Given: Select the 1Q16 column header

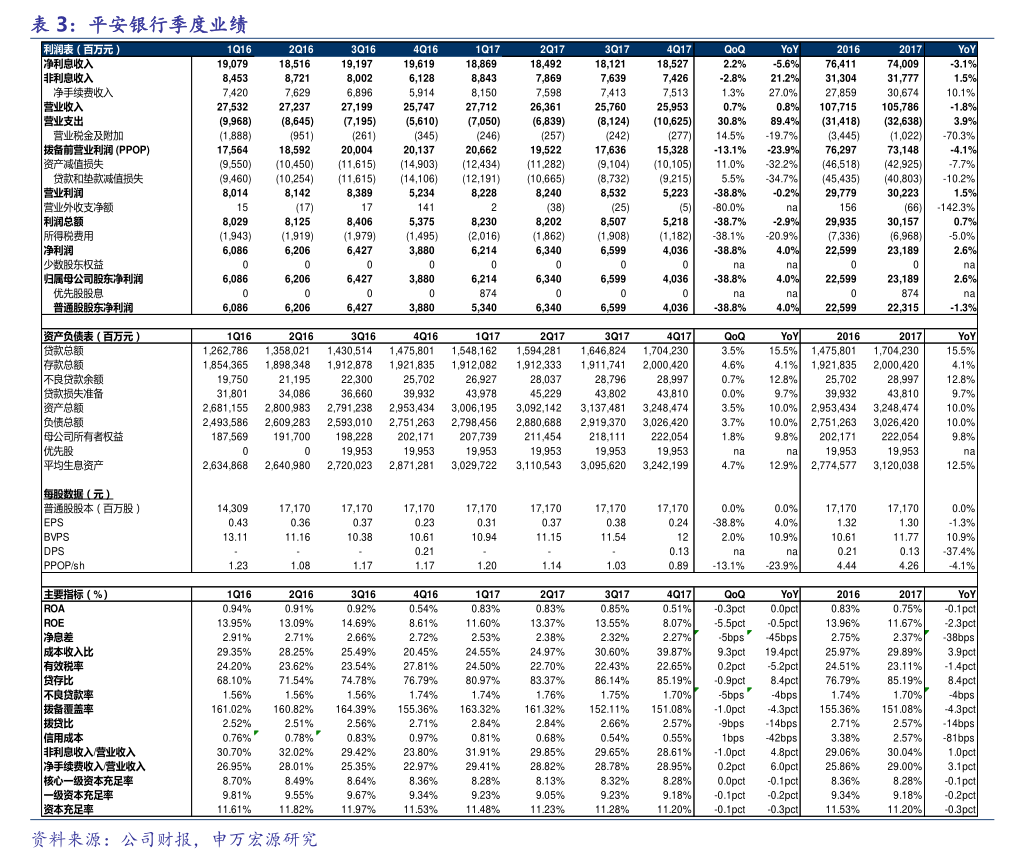Looking at the screenshot, I should pyautogui.click(x=239, y=49).
